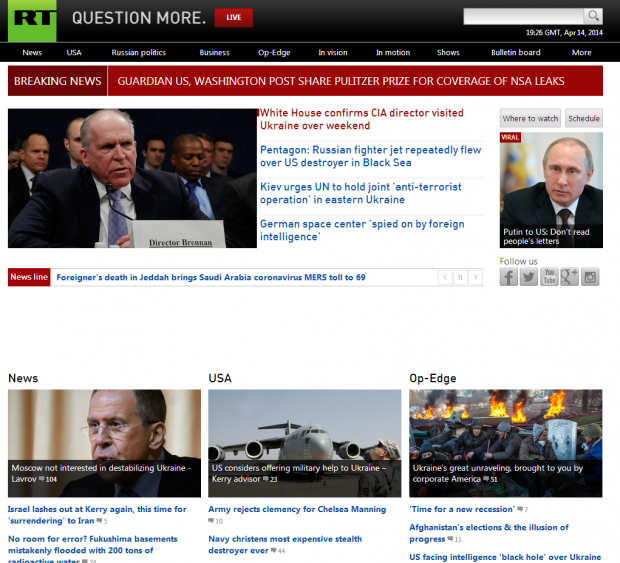Viewport: 620px width, 563px height.
Task: Open Israel lashes out at Kerry article
Action: click(97, 515)
